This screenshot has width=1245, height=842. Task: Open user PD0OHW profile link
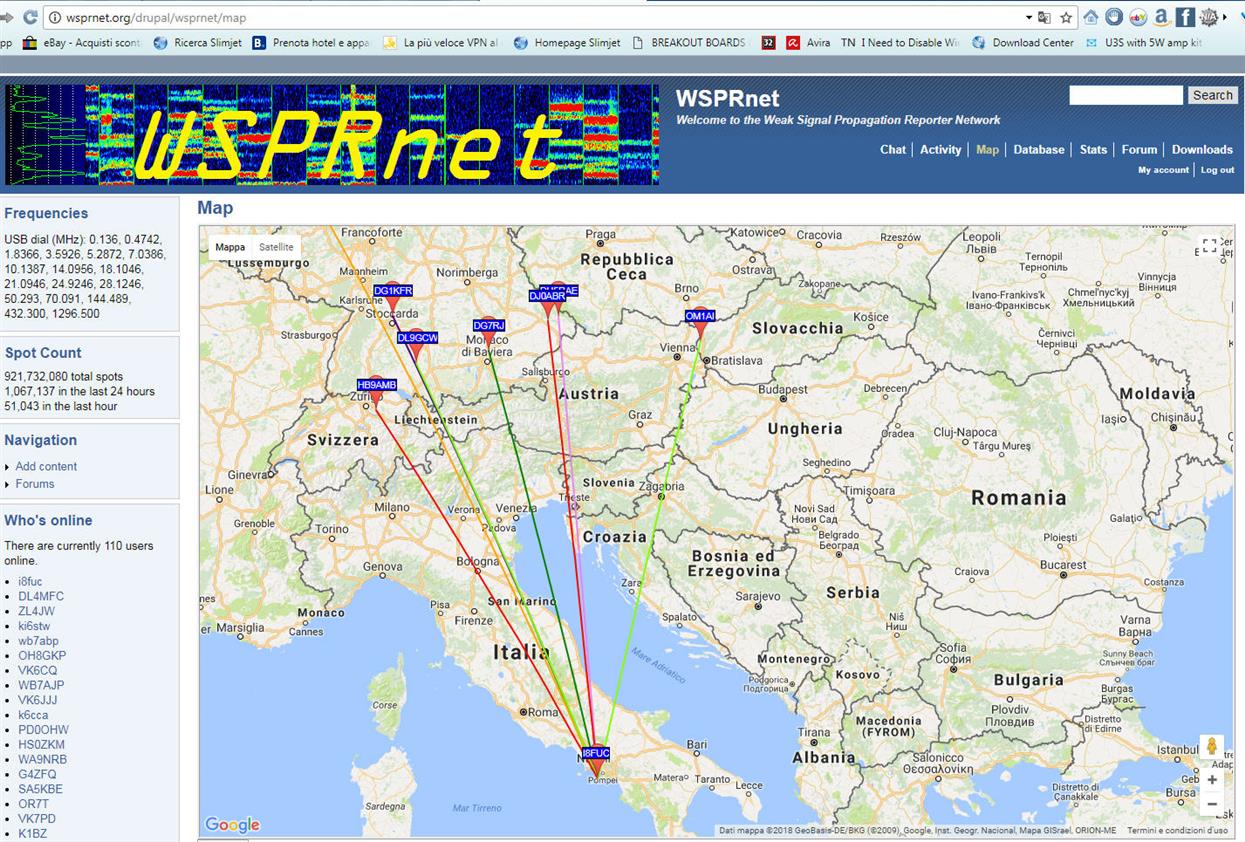coord(44,730)
